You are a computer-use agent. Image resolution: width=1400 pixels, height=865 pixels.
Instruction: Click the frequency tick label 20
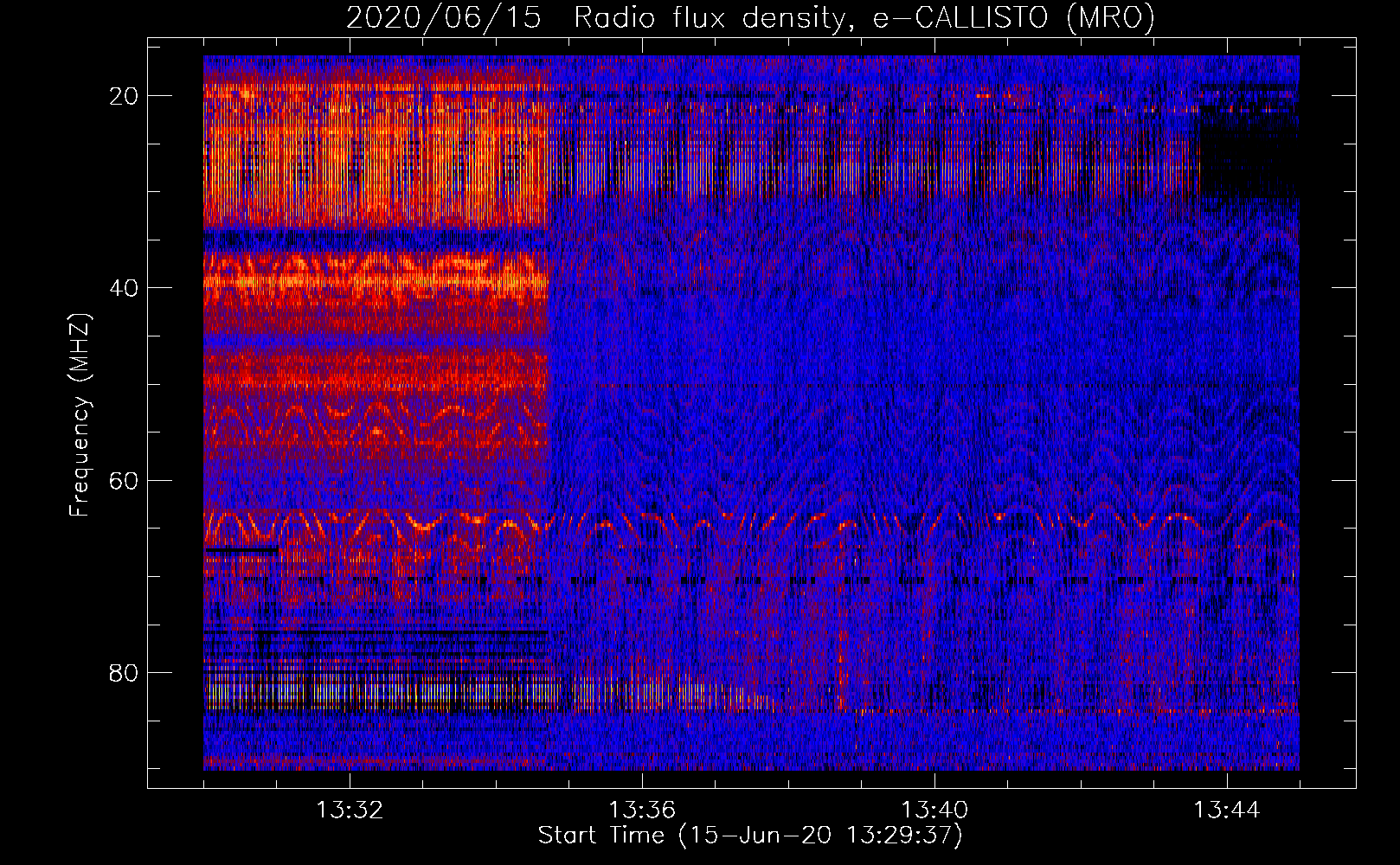pos(125,96)
